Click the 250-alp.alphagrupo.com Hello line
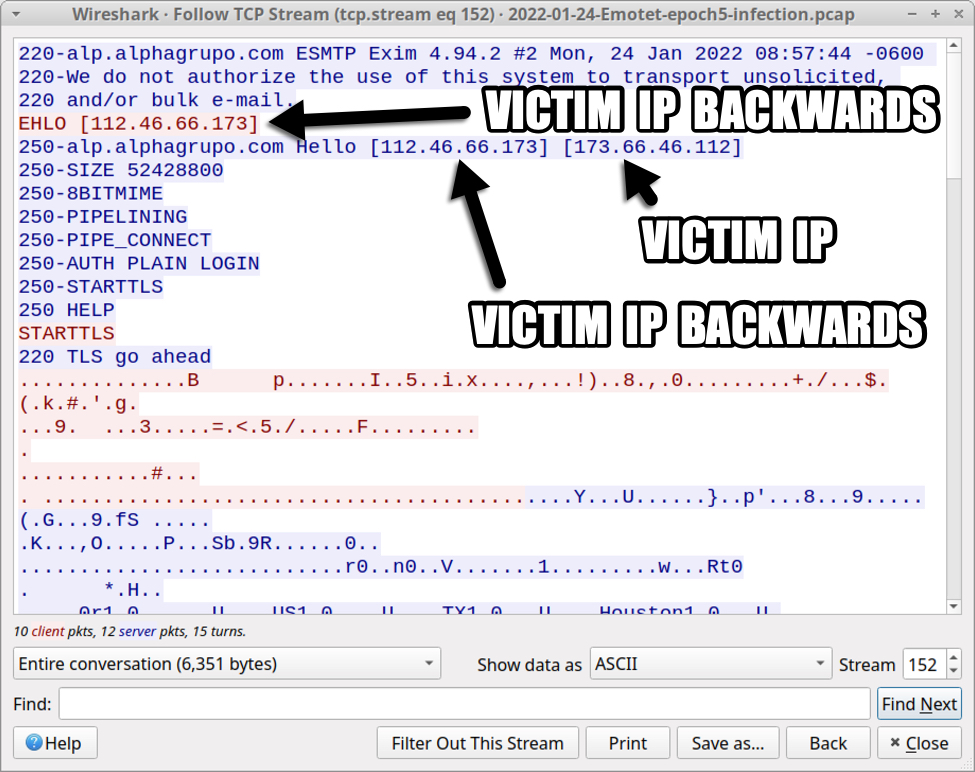 pos(380,147)
